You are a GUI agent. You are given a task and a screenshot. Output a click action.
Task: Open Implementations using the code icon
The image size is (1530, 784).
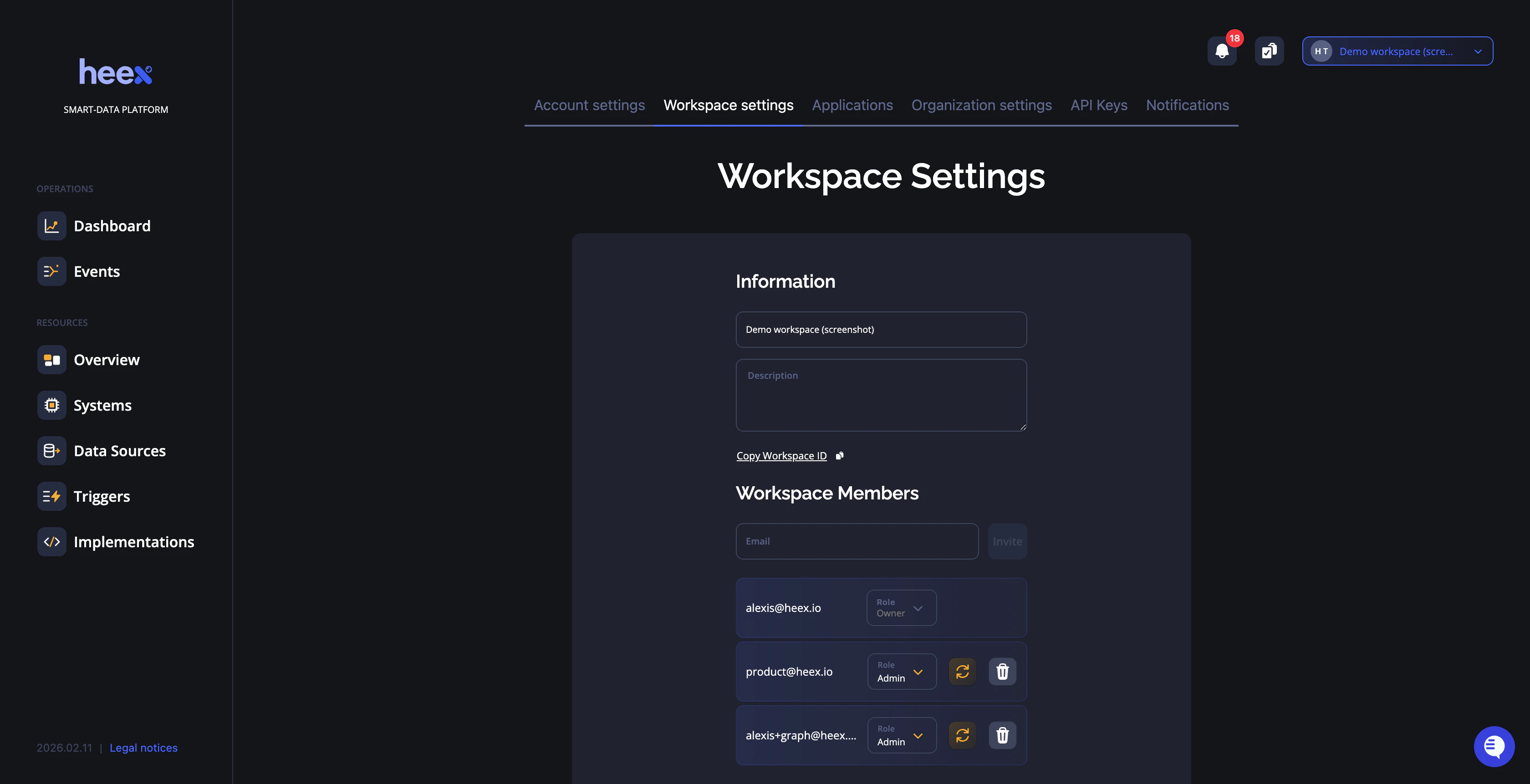tap(51, 542)
